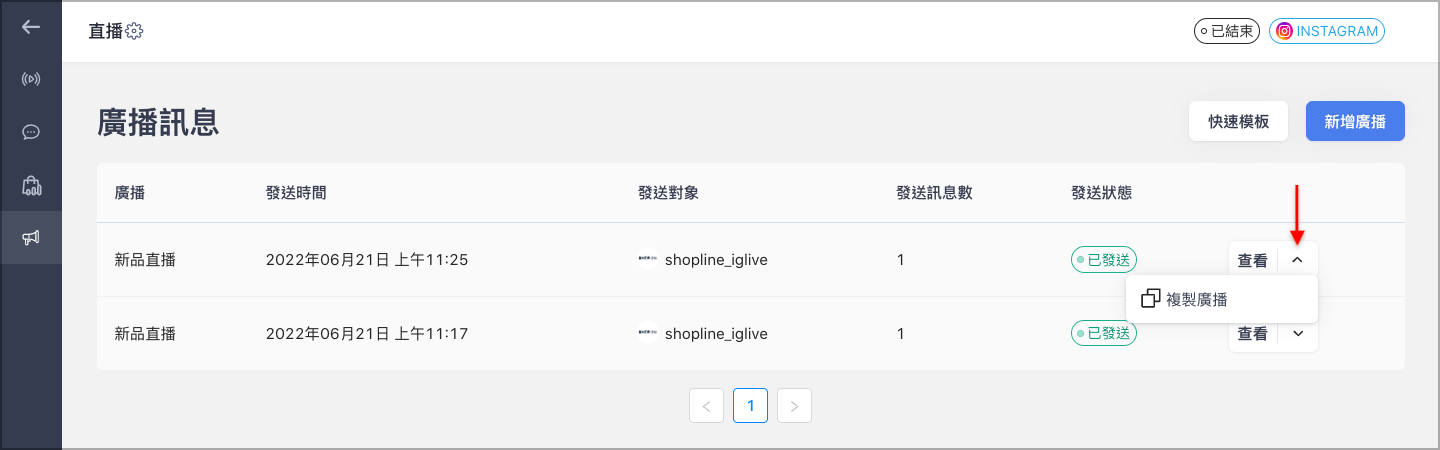
Task: Click the 已結束 status badge
Action: pos(1226,31)
